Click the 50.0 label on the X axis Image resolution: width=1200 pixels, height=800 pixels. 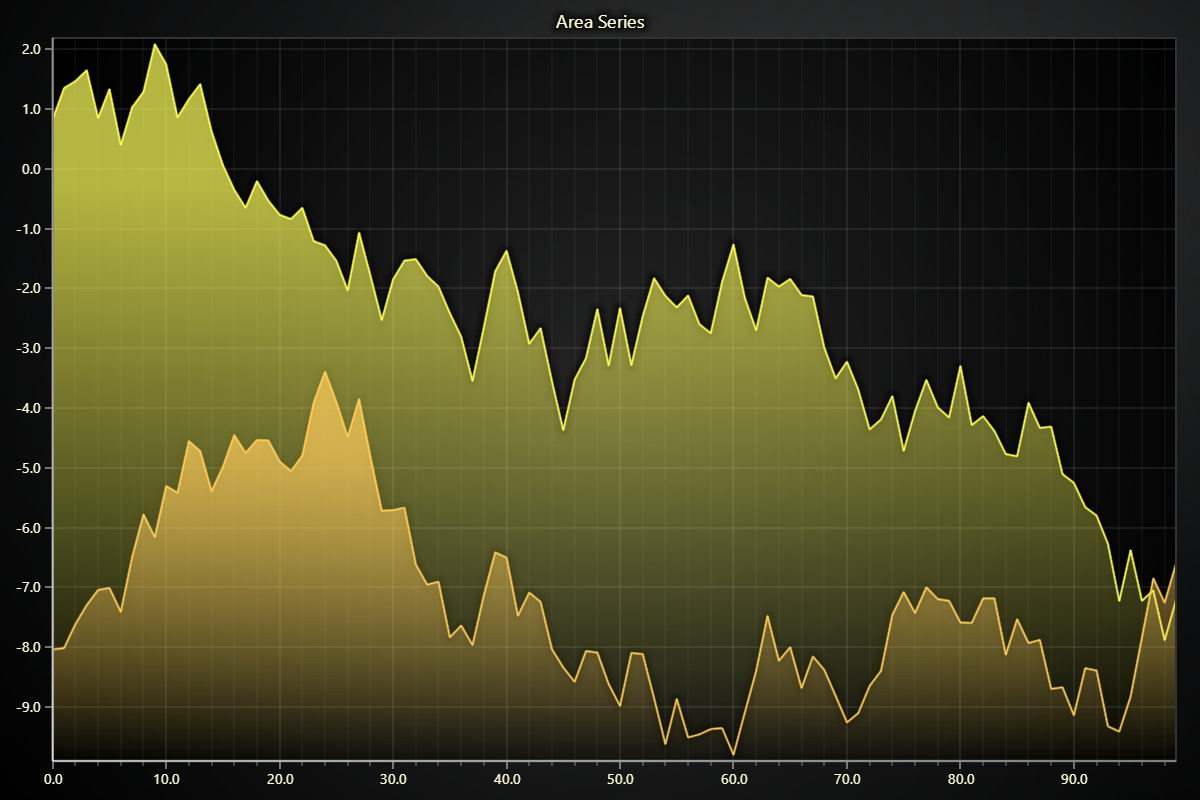click(x=620, y=777)
